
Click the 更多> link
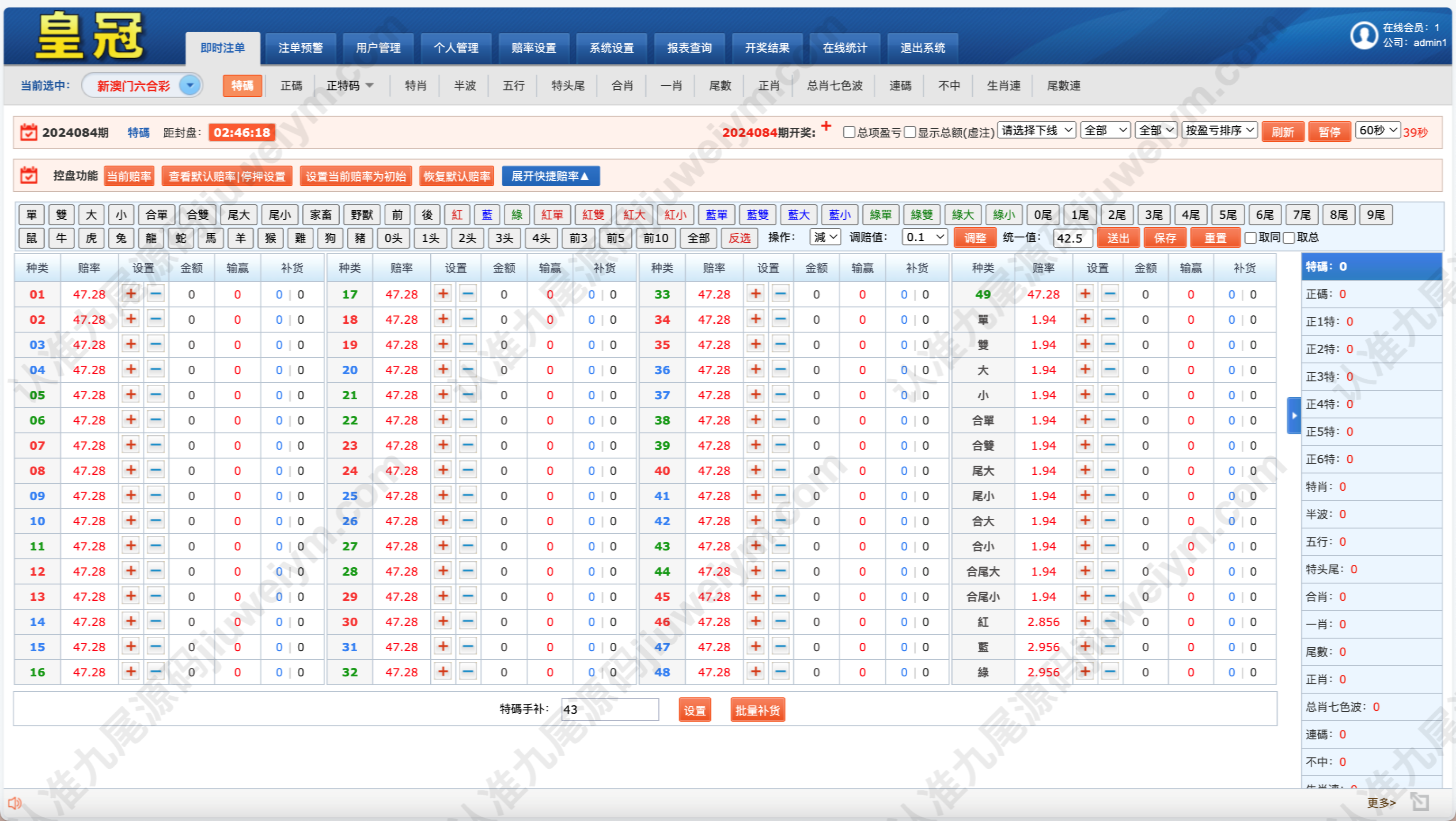point(1381,802)
